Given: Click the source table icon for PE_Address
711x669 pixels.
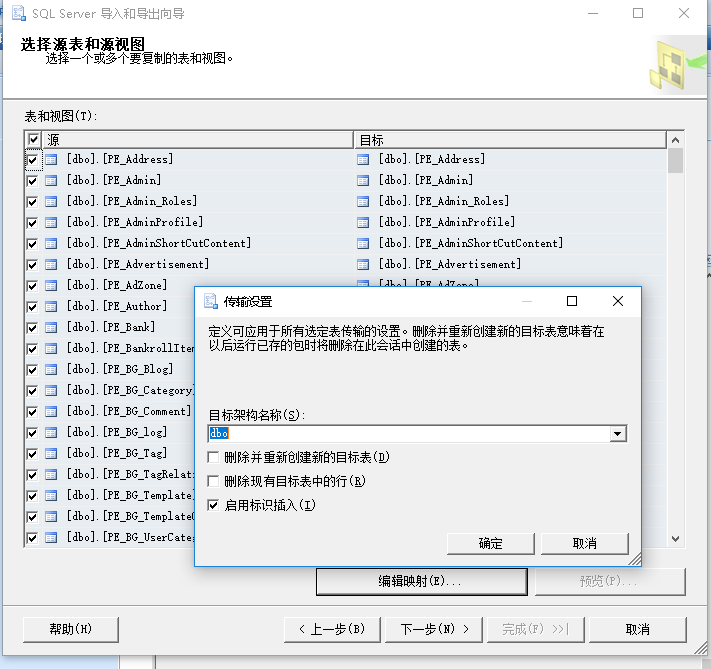Looking at the screenshot, I should [x=52, y=159].
